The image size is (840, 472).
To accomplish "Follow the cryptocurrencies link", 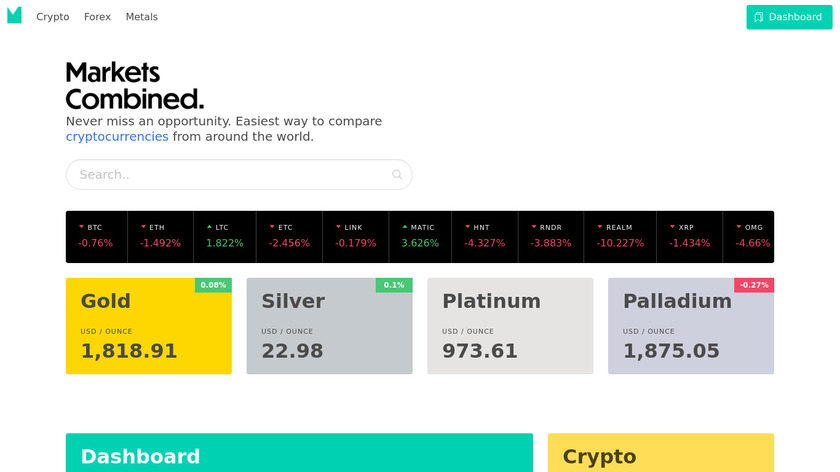I will 117,137.
